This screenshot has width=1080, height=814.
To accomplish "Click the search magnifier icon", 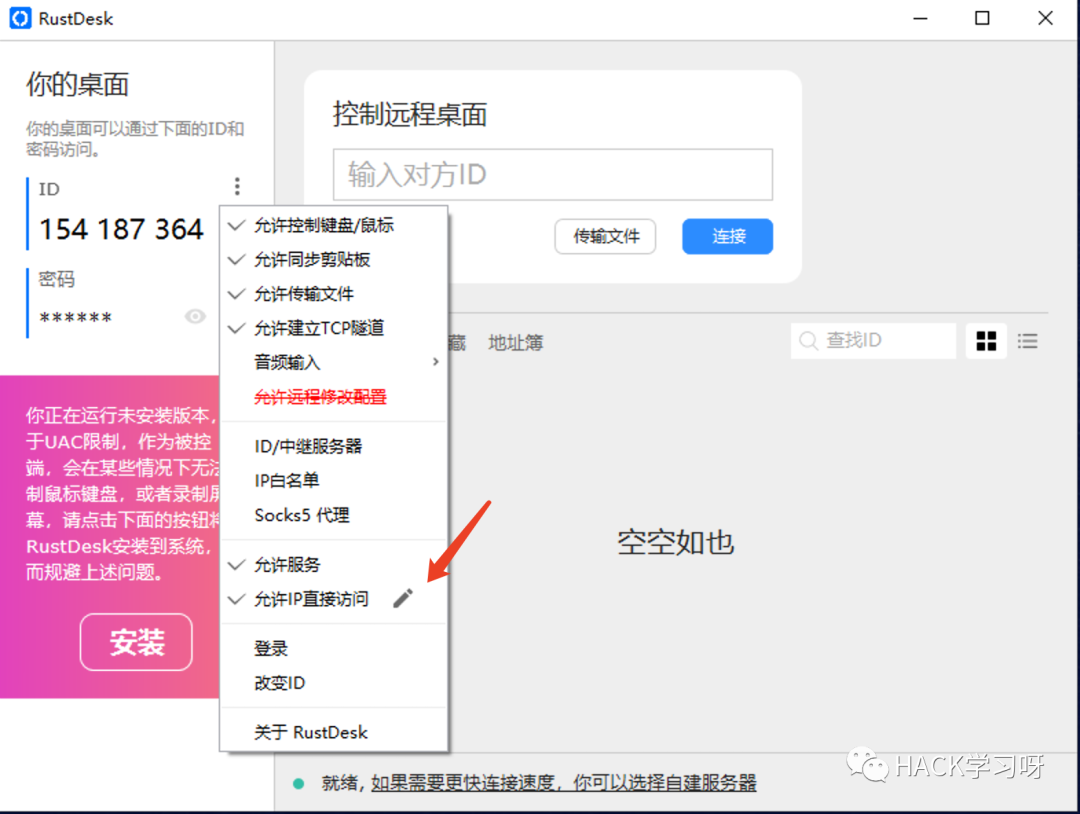I will click(809, 341).
